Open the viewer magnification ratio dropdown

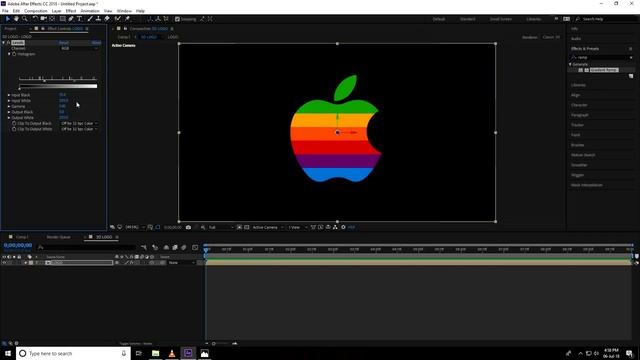pyautogui.click(x=135, y=227)
